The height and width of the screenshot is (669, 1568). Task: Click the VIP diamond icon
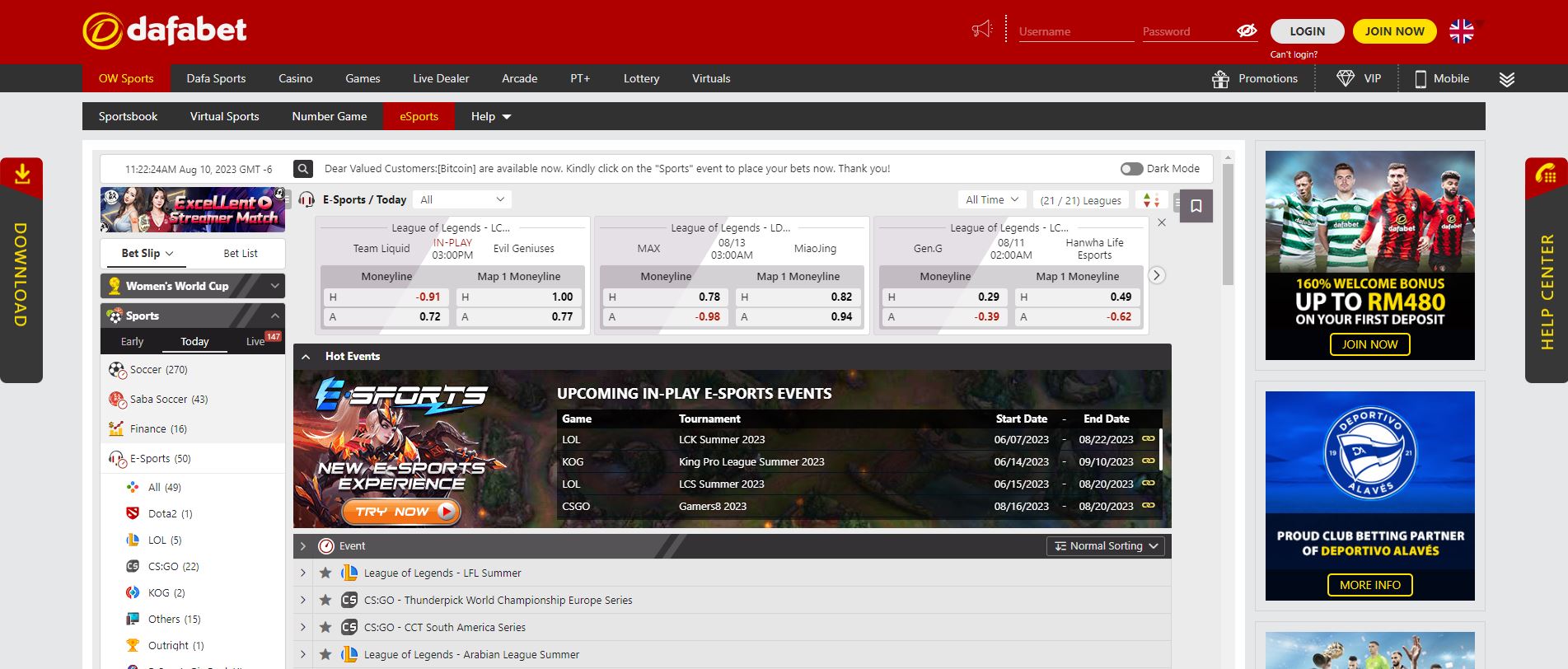(1346, 78)
